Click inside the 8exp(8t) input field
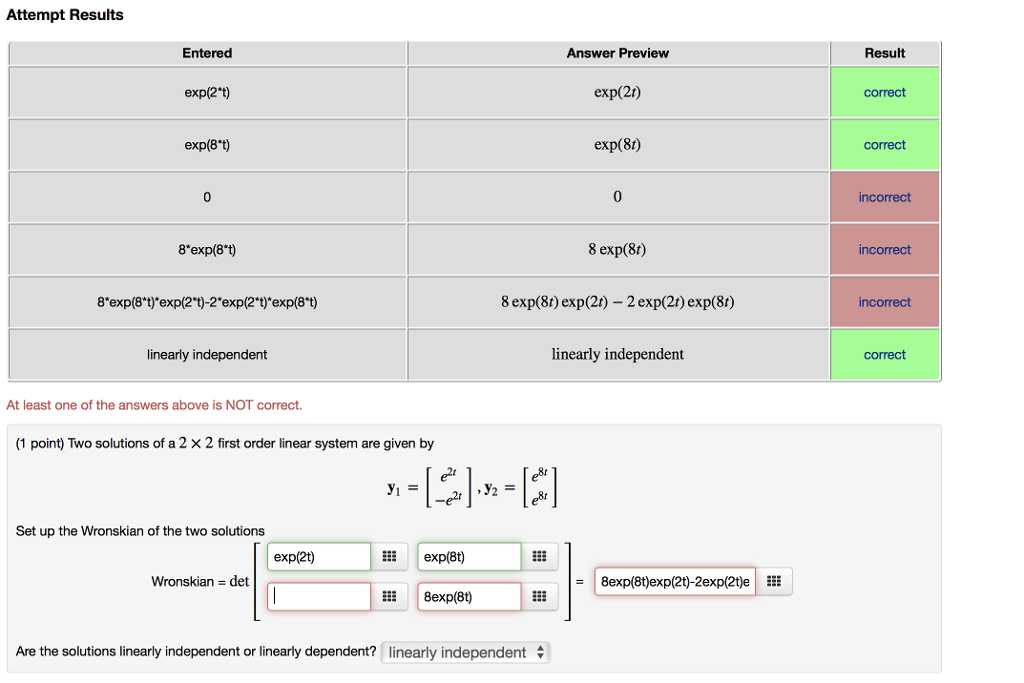The width and height of the screenshot is (1024, 683). [x=468, y=596]
